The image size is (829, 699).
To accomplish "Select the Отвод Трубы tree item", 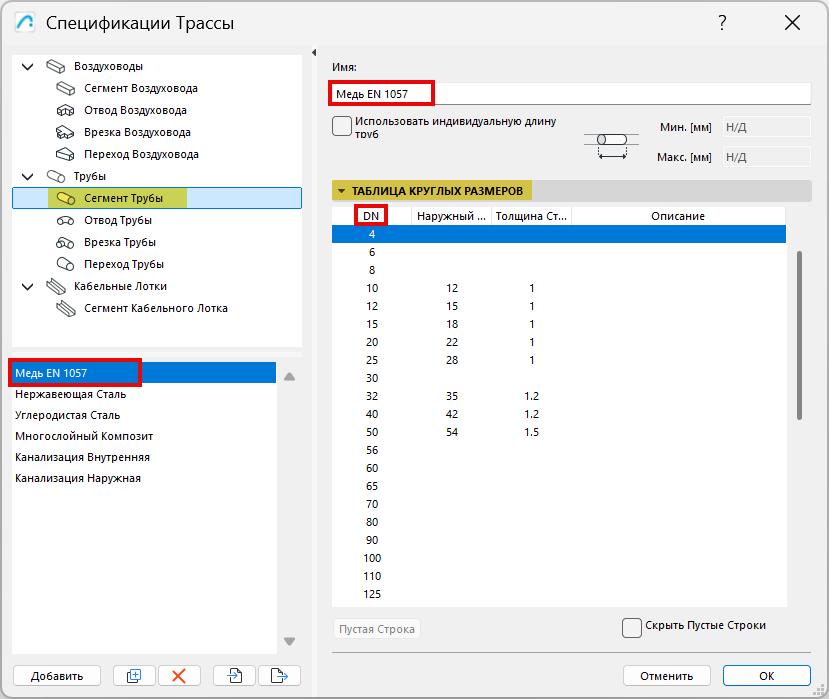I will (x=118, y=220).
